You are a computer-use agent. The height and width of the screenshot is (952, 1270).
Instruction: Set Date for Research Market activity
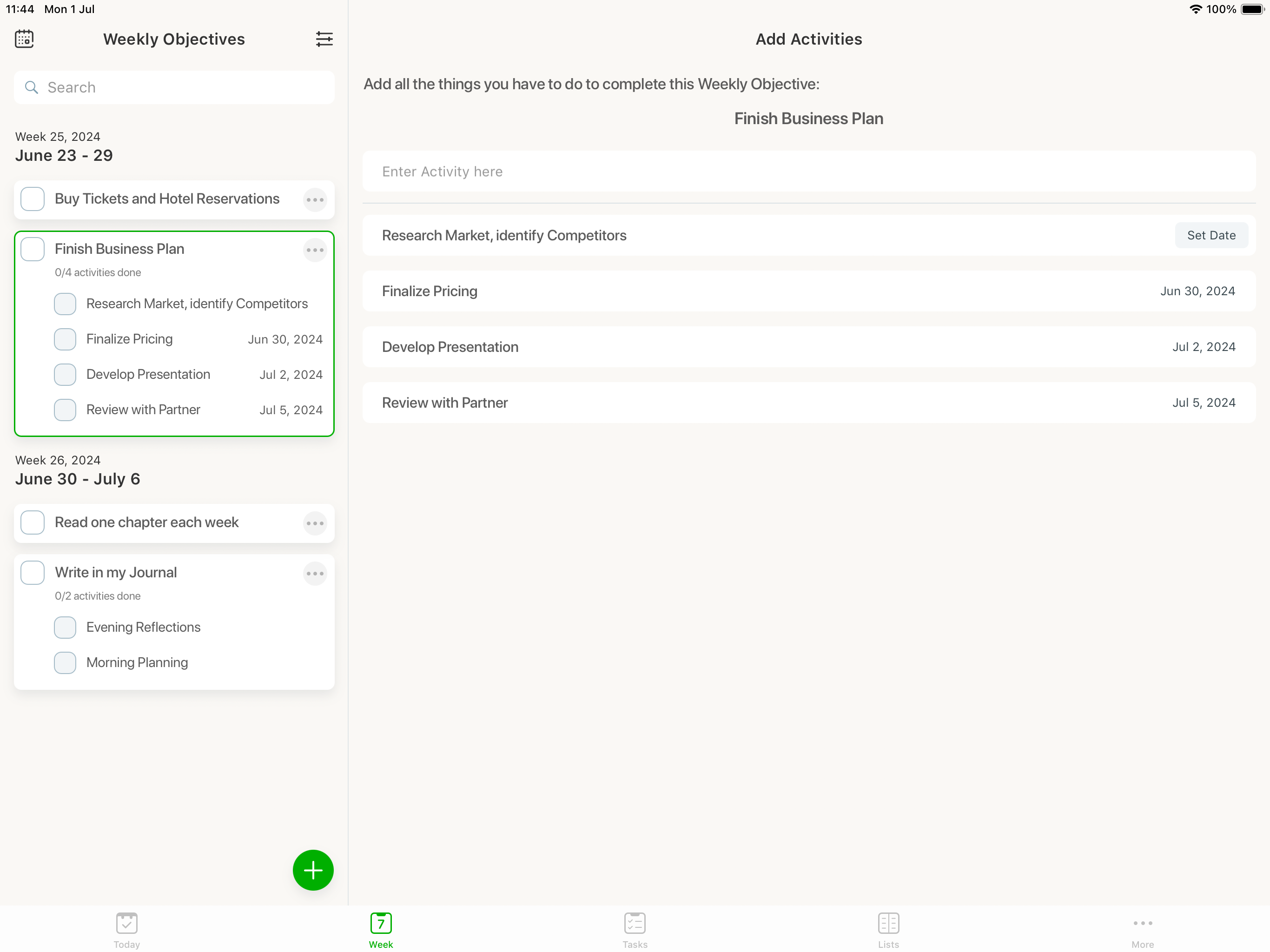(1211, 235)
